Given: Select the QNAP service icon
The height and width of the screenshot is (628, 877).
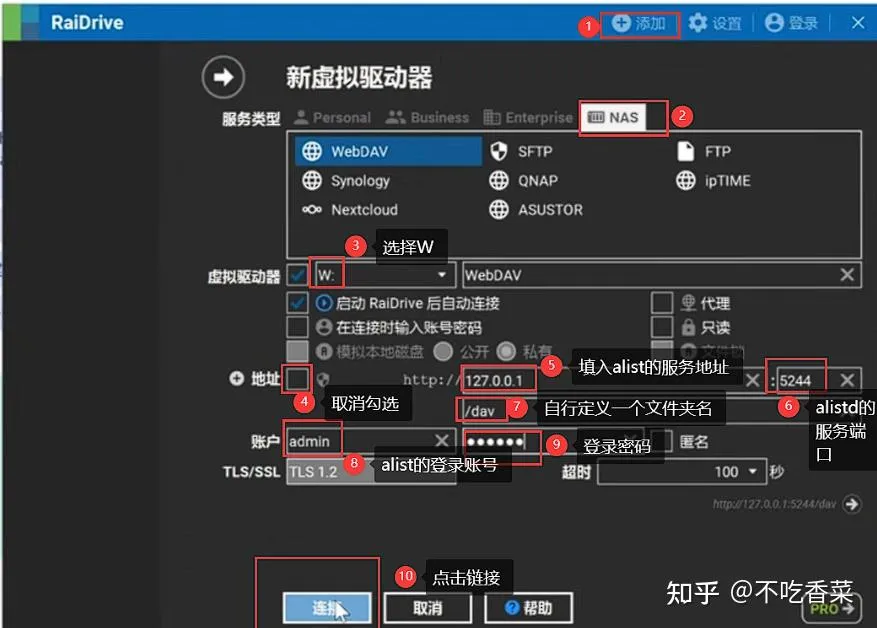Looking at the screenshot, I should 525,181.
